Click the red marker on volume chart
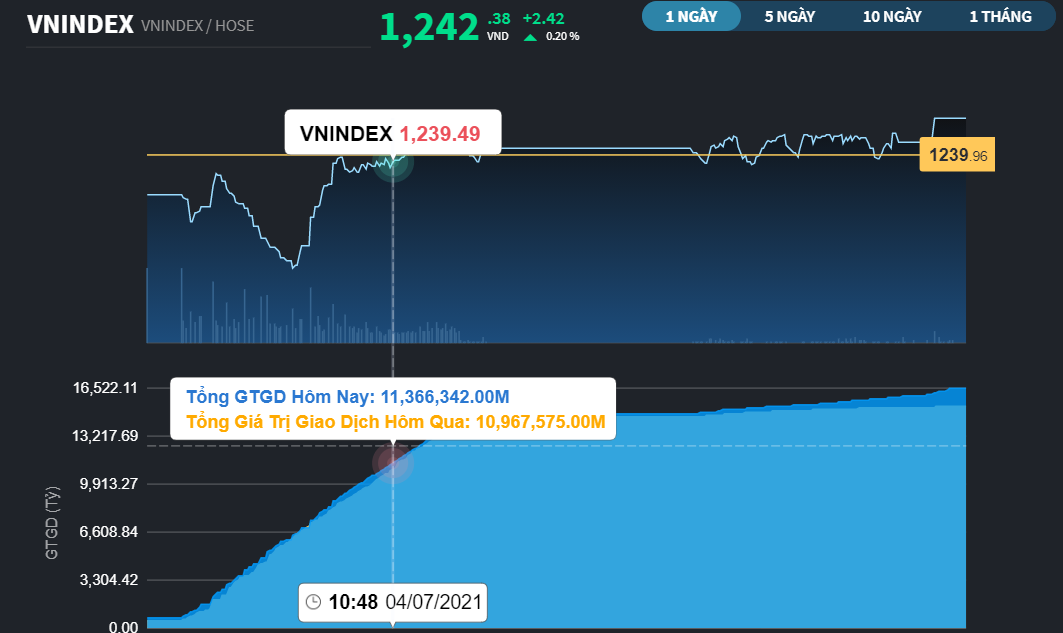 click(393, 463)
